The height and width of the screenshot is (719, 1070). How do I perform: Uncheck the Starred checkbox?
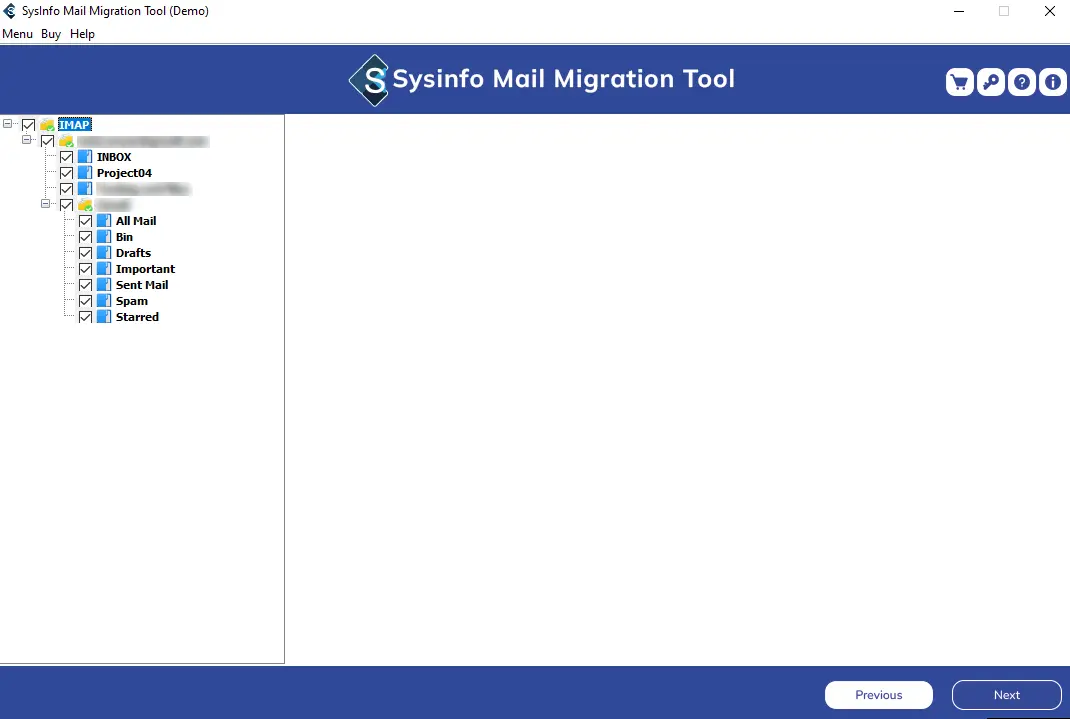85,317
